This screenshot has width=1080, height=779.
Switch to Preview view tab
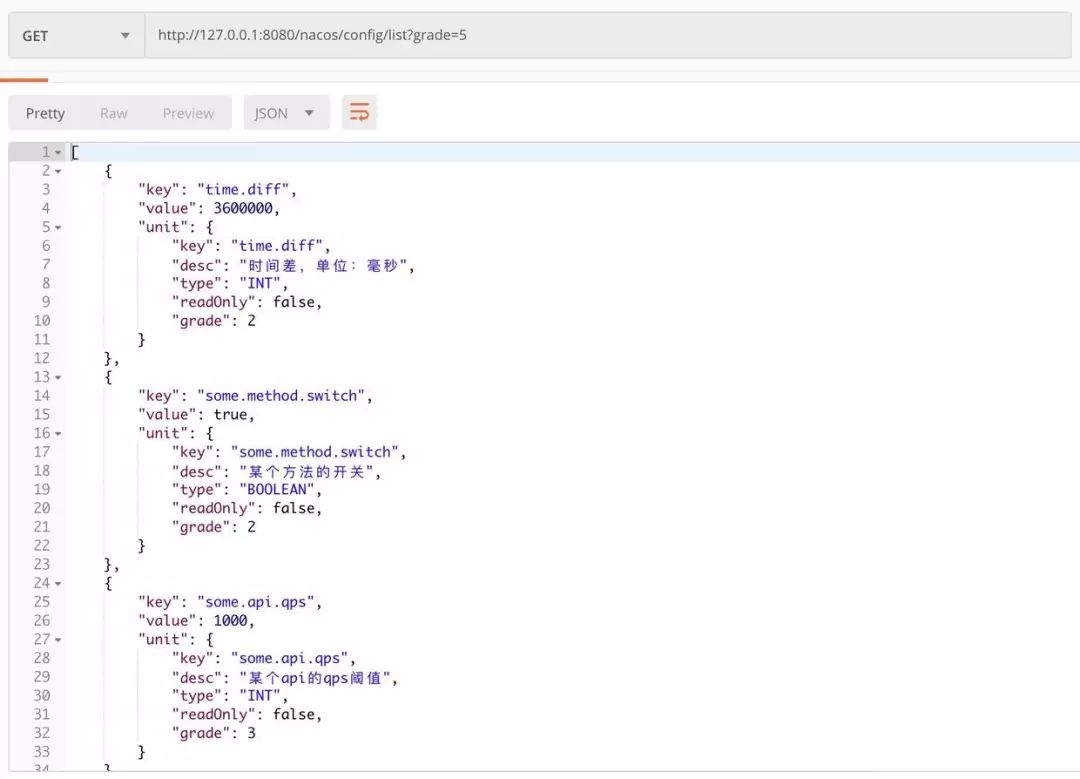pyautogui.click(x=188, y=113)
